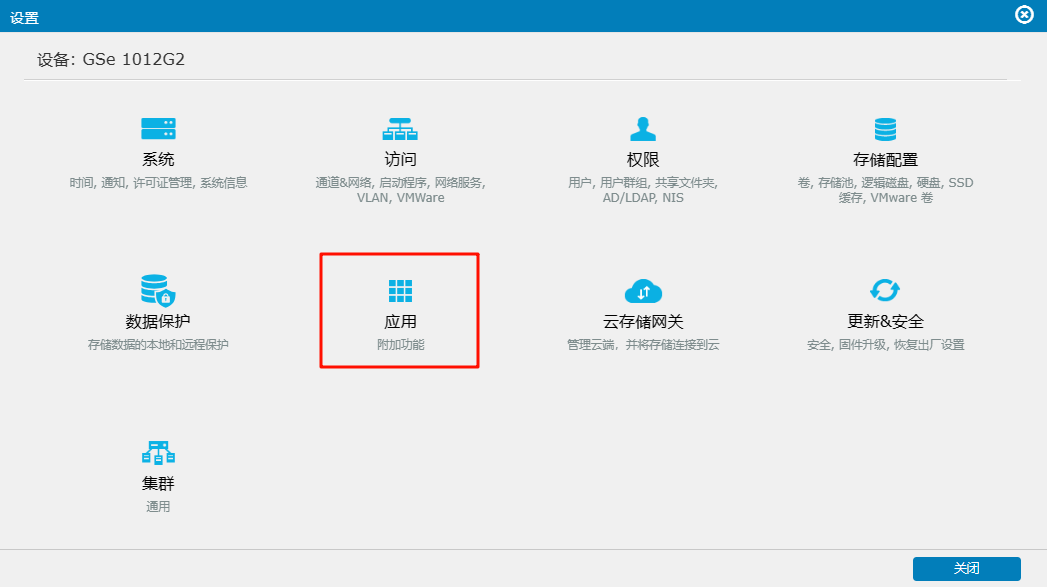This screenshot has height=587, width=1047.
Task: Click the 更新&安全 refresh icon
Action: (x=885, y=291)
